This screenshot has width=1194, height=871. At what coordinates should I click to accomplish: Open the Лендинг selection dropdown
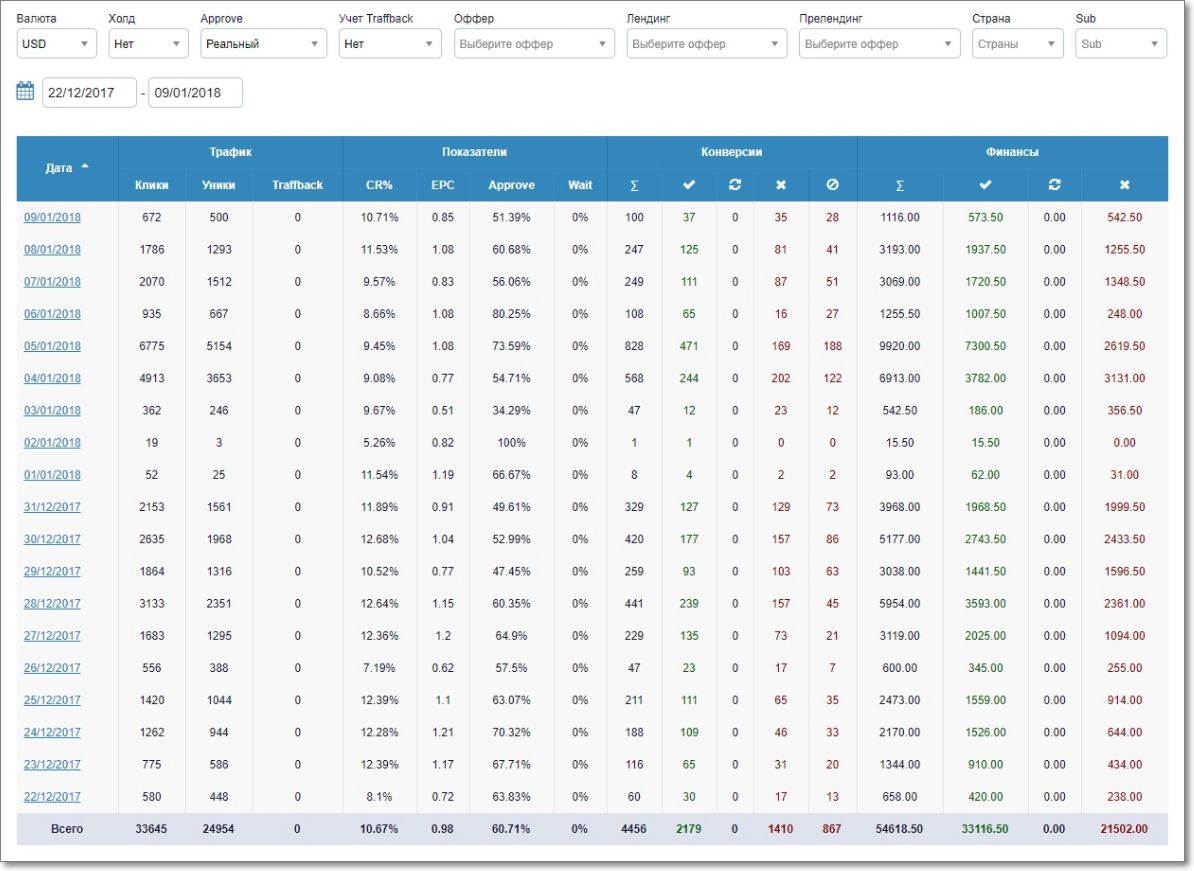click(x=707, y=43)
